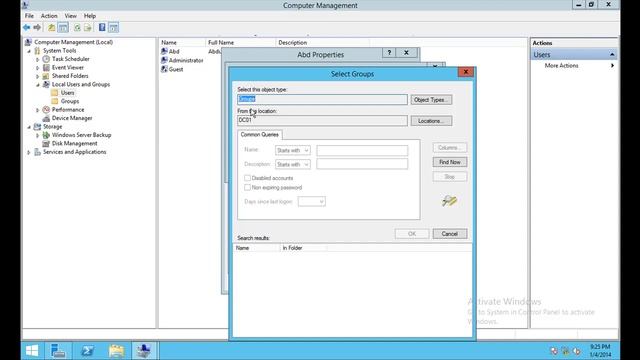Select the Common Queries tab
Image resolution: width=640 pixels, height=360 pixels.
point(260,135)
